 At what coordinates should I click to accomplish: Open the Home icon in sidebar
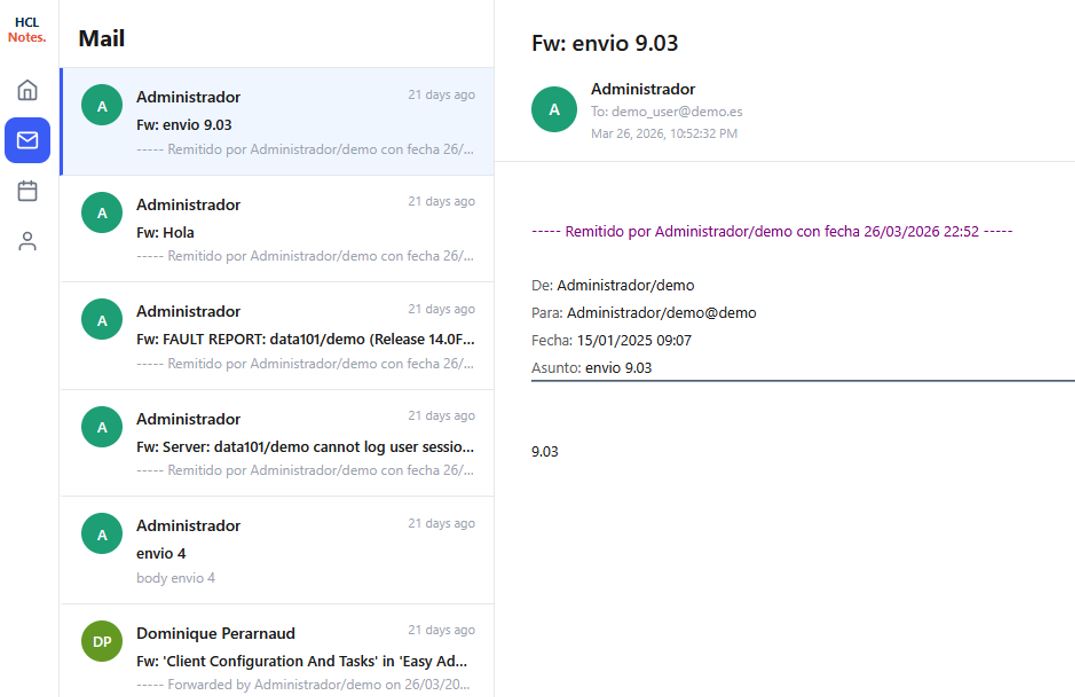coord(28,90)
